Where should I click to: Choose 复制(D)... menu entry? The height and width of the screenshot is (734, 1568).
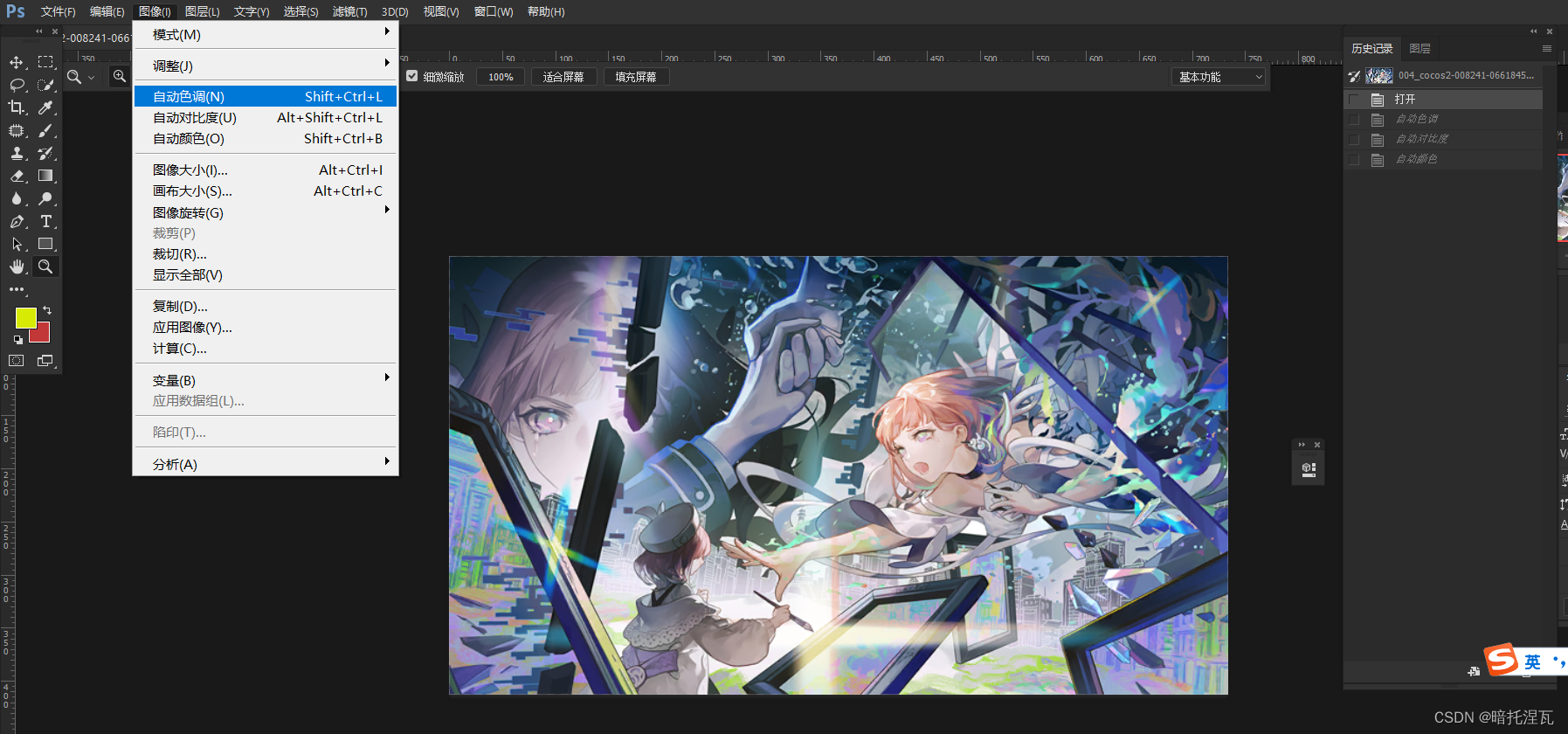266,306
